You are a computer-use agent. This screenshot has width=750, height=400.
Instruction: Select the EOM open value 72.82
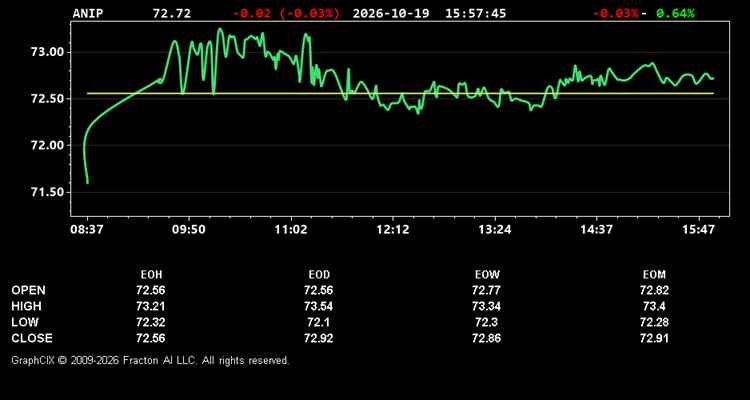pyautogui.click(x=654, y=290)
